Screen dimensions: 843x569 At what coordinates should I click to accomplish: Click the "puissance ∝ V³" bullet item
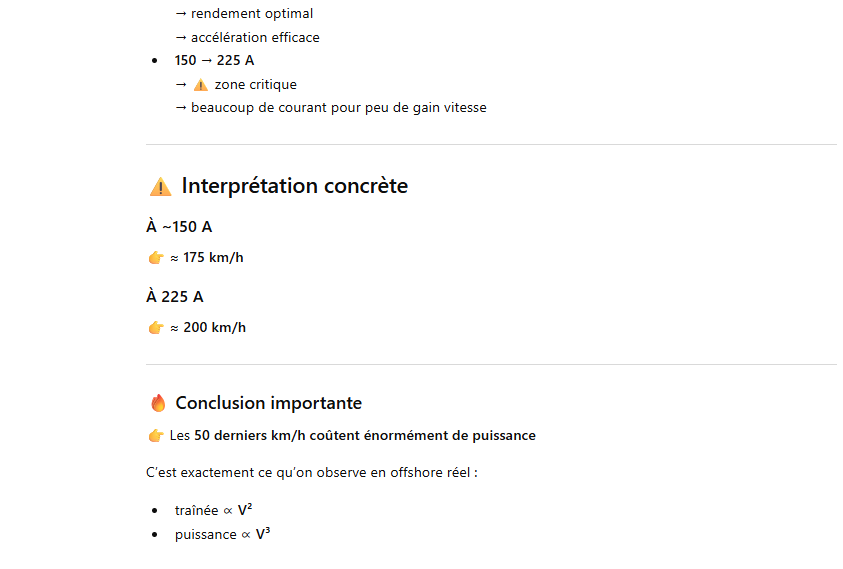[222, 534]
